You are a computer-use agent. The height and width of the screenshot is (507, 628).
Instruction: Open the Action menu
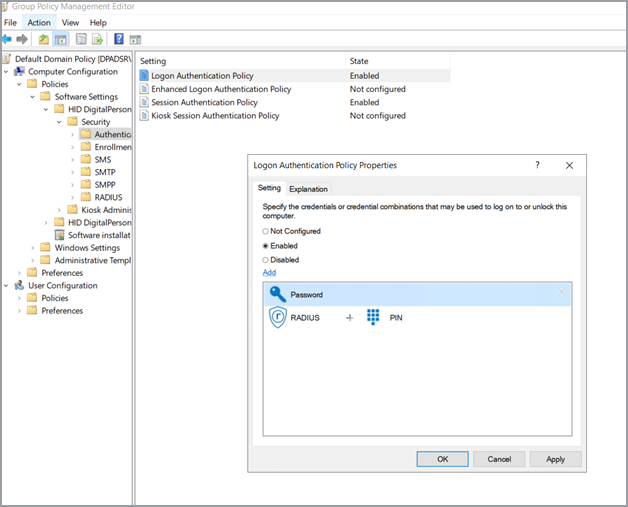39,22
